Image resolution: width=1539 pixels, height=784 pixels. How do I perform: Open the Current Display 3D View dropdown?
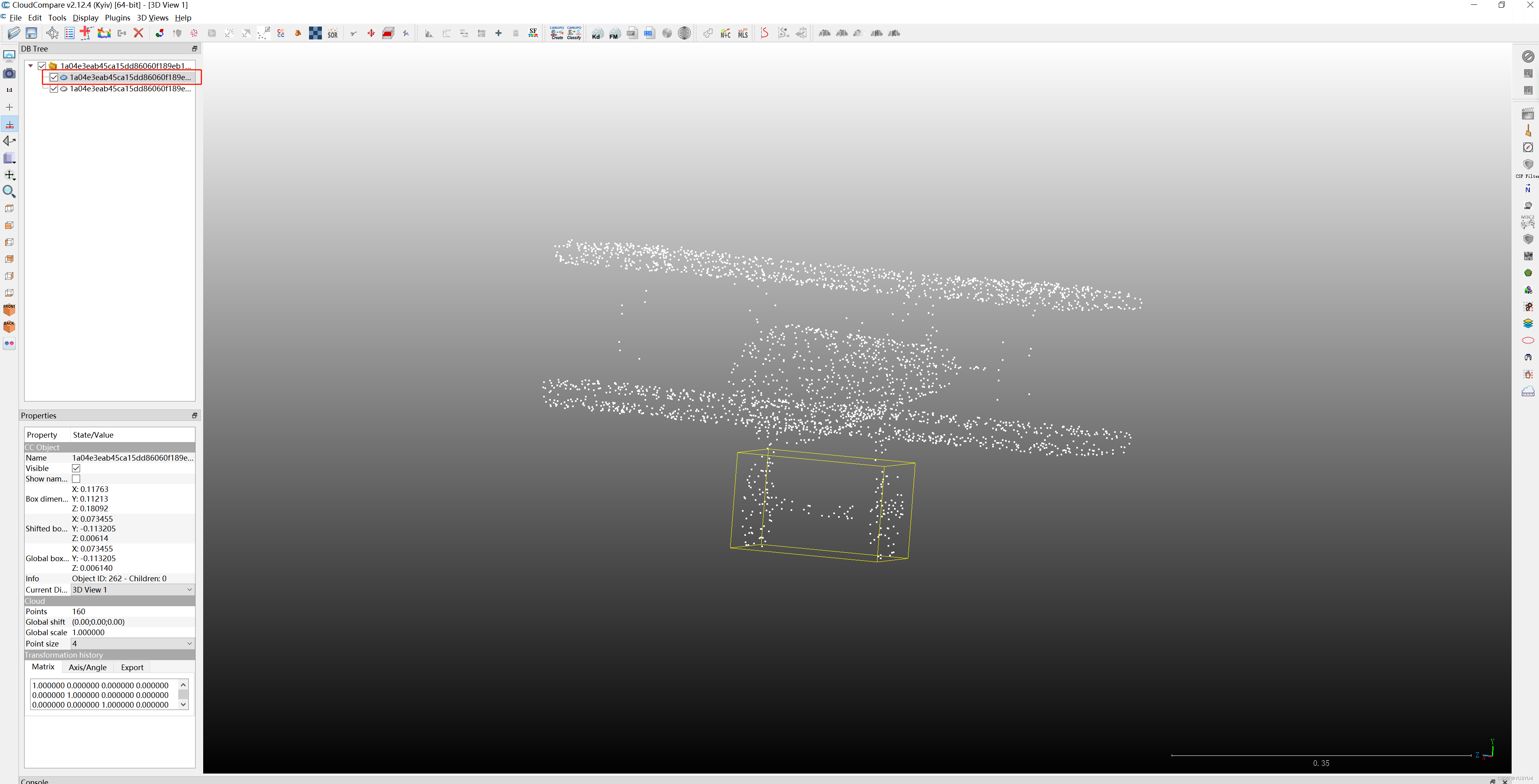point(132,590)
